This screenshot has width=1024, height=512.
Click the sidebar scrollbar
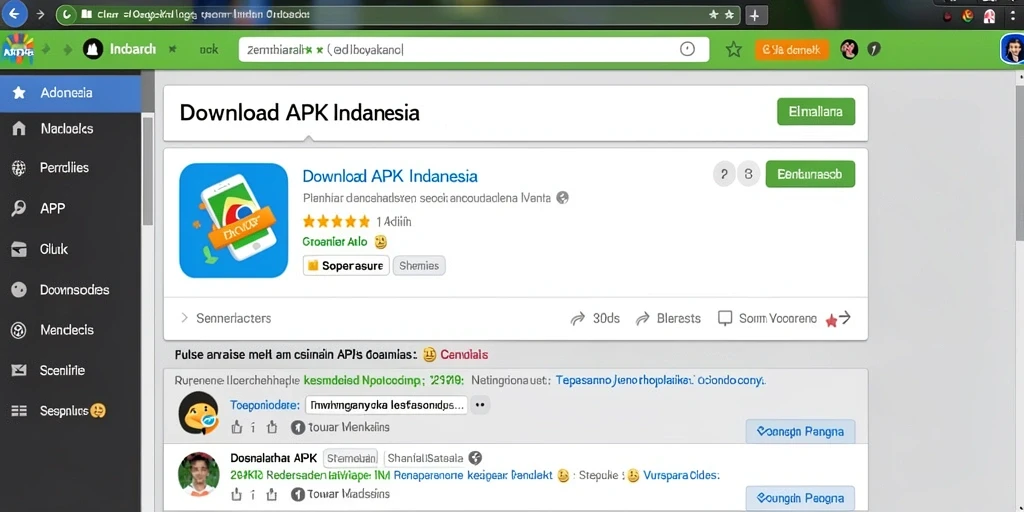pos(148,170)
